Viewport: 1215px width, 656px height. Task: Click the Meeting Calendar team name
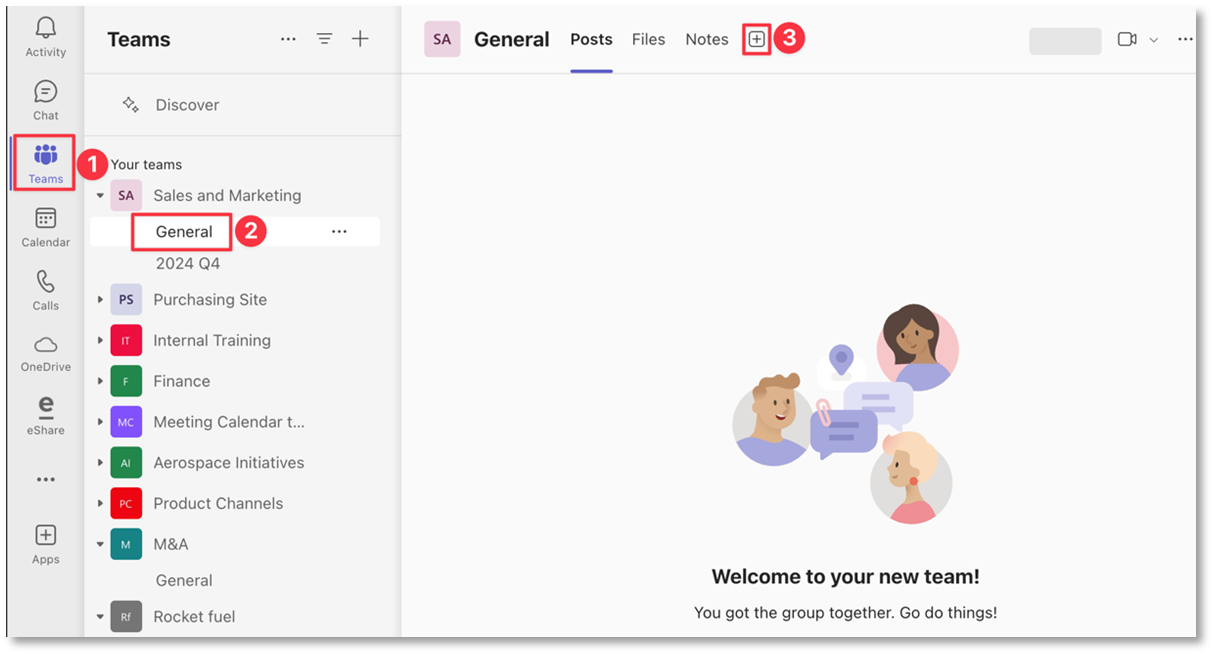pos(229,422)
